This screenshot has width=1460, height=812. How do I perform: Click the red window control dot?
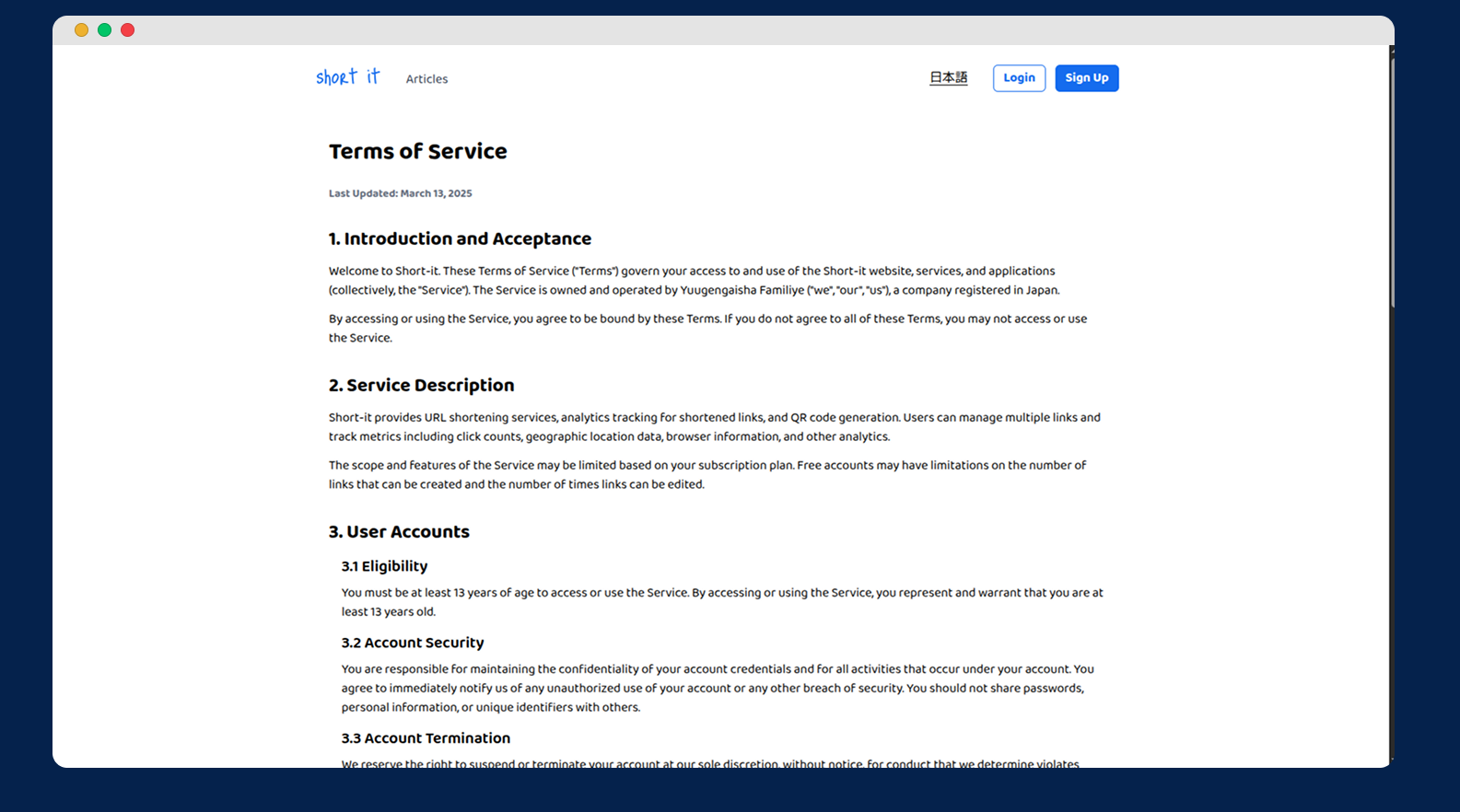coord(128,30)
